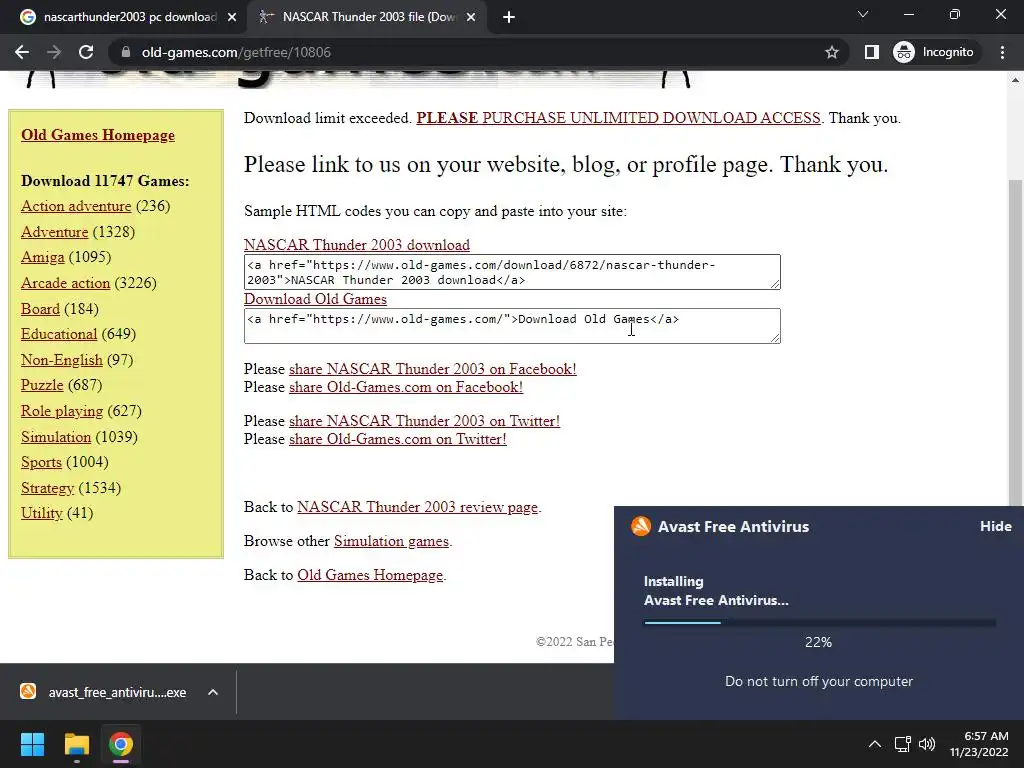Open Arcade action category
This screenshot has height=768, width=1024.
point(65,283)
